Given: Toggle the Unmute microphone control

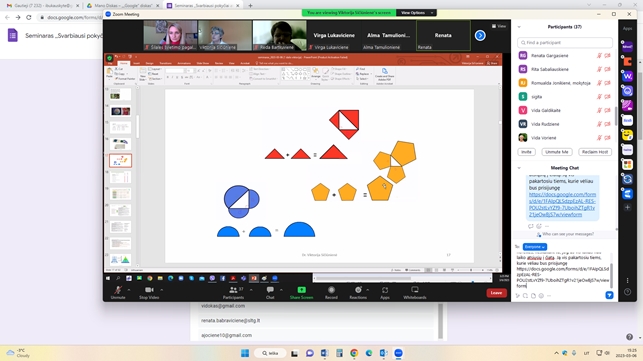Looking at the screenshot, I should click(x=118, y=290).
